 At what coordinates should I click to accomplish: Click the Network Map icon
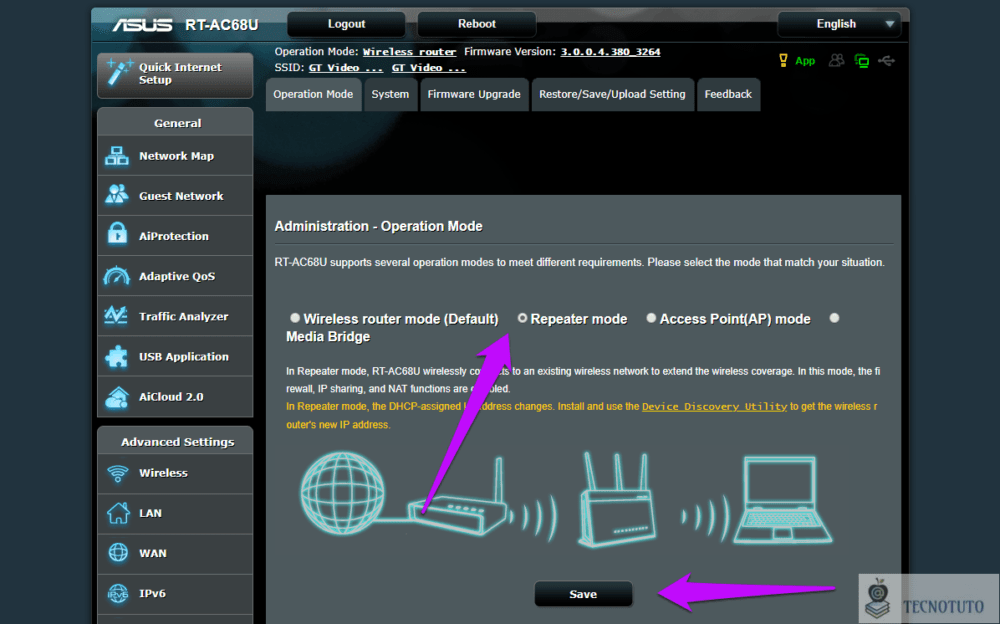[x=117, y=156]
